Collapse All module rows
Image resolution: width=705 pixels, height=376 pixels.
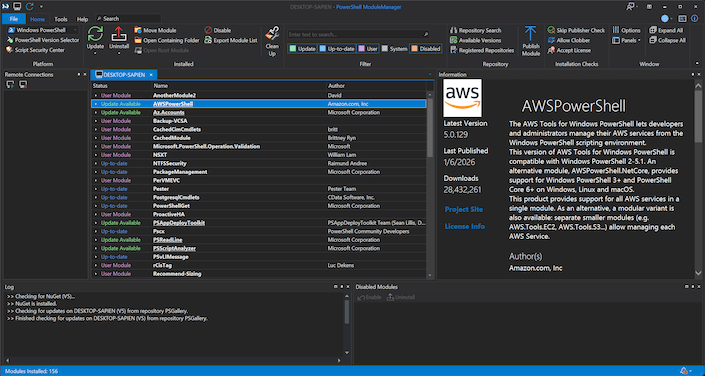coord(668,40)
